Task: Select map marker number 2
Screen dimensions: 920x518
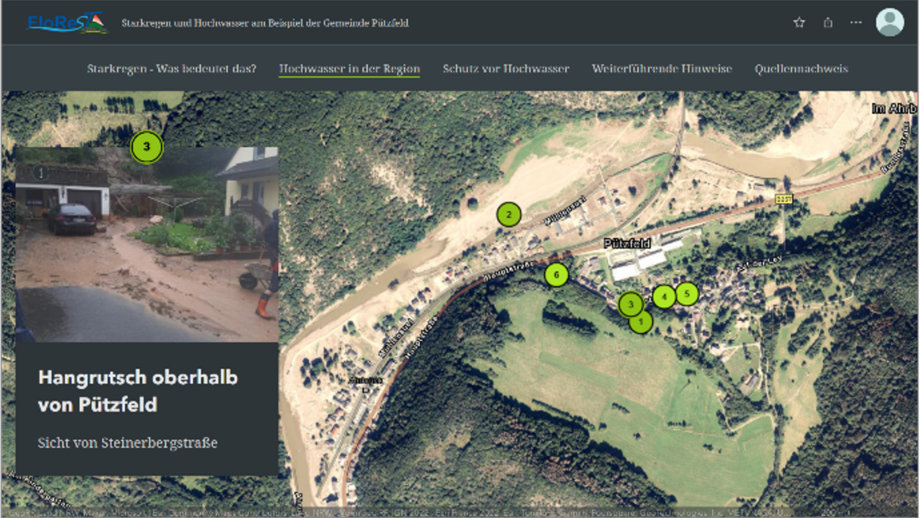Action: [509, 215]
